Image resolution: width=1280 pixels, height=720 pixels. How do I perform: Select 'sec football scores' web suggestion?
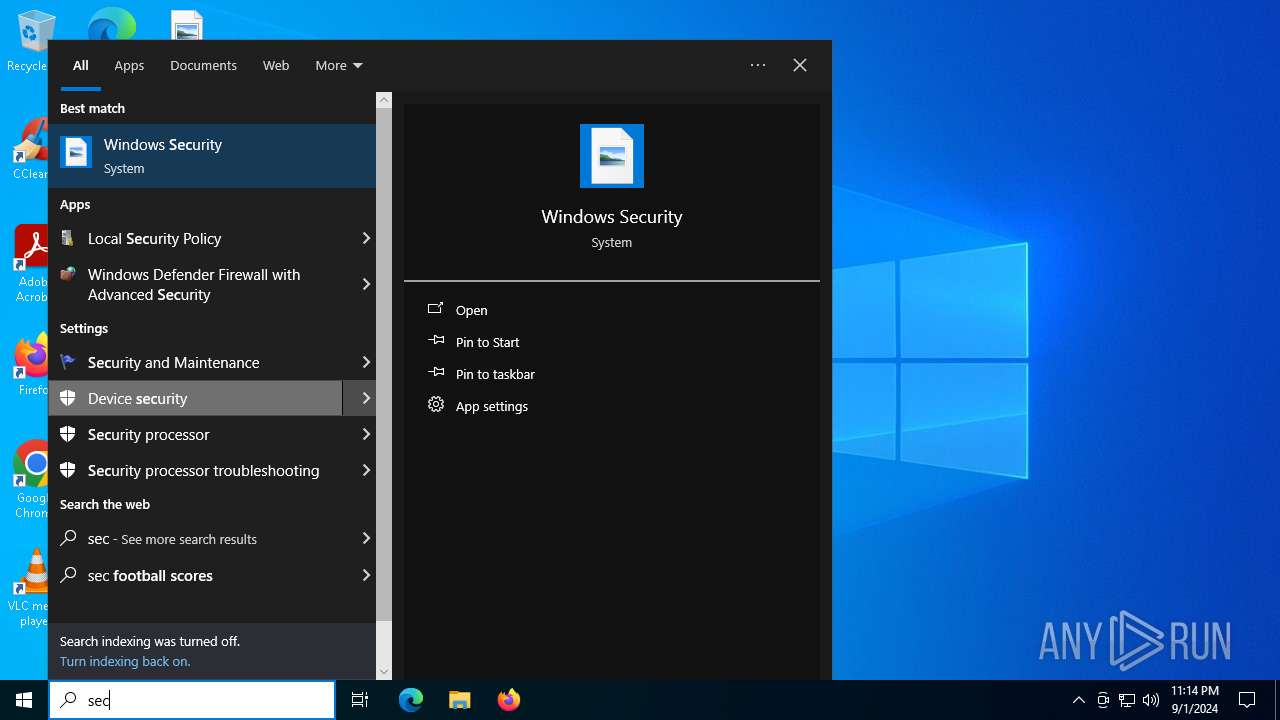click(196, 575)
